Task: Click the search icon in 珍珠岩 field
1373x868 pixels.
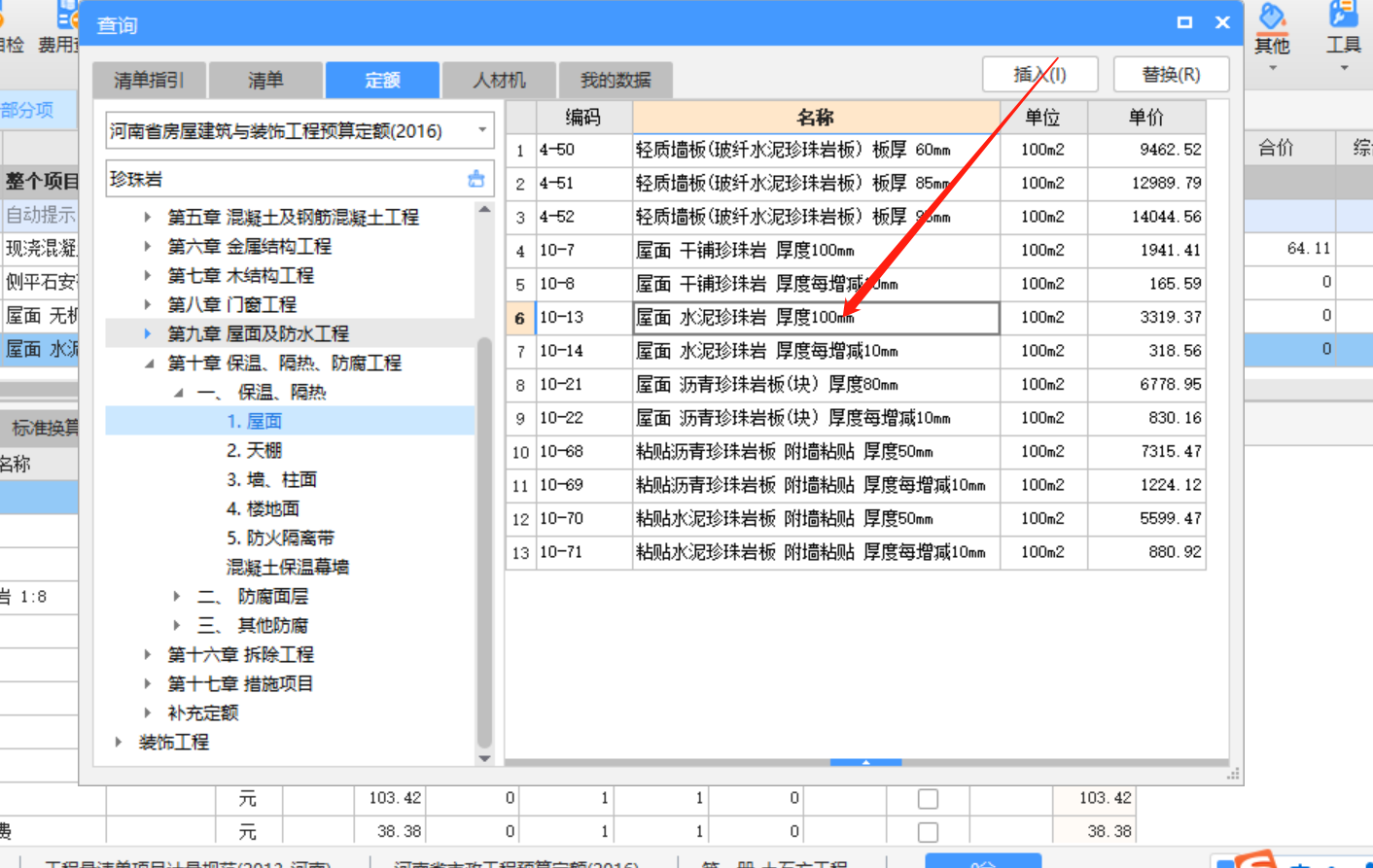Action: [475, 179]
